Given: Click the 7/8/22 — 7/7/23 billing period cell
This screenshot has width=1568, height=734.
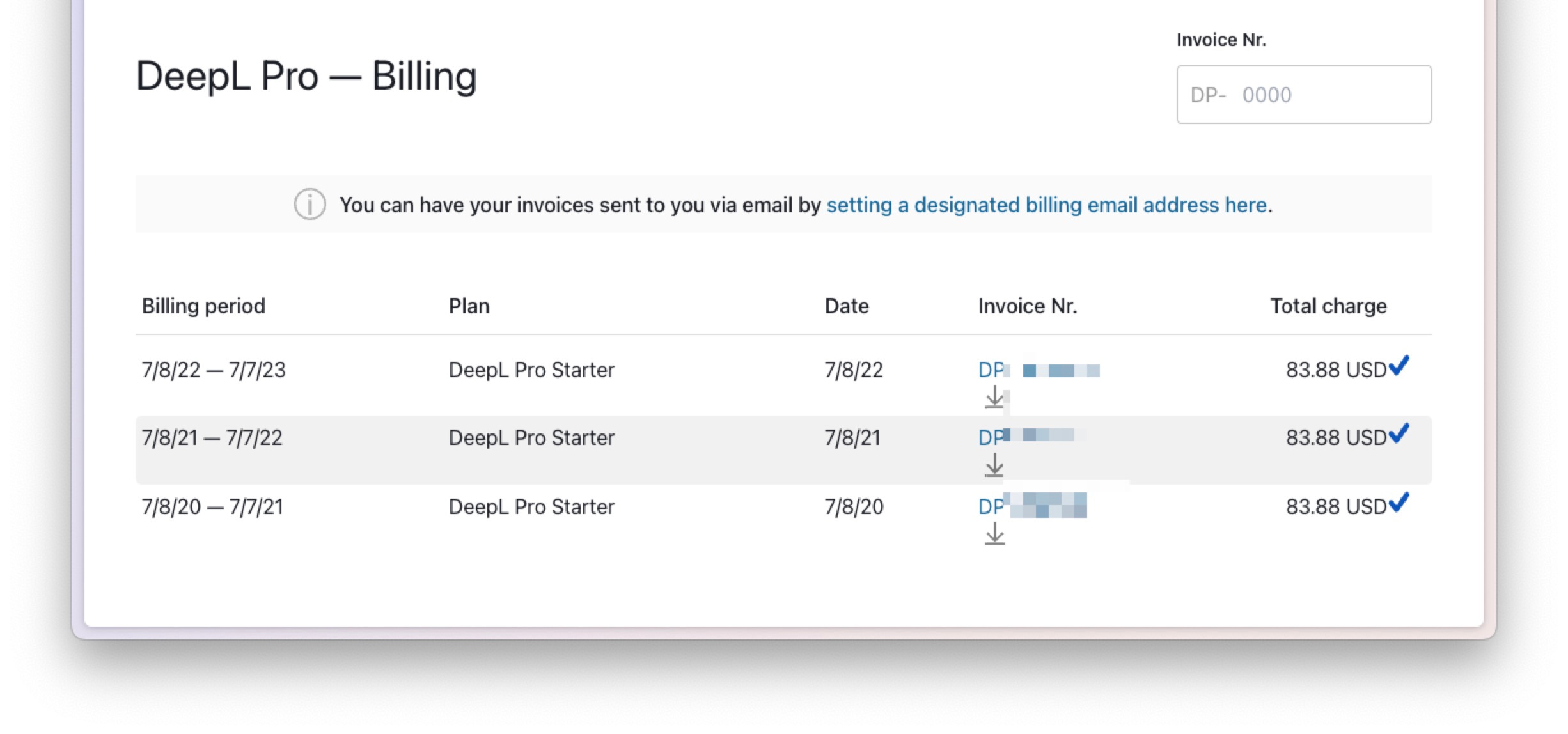Looking at the screenshot, I should 214,370.
